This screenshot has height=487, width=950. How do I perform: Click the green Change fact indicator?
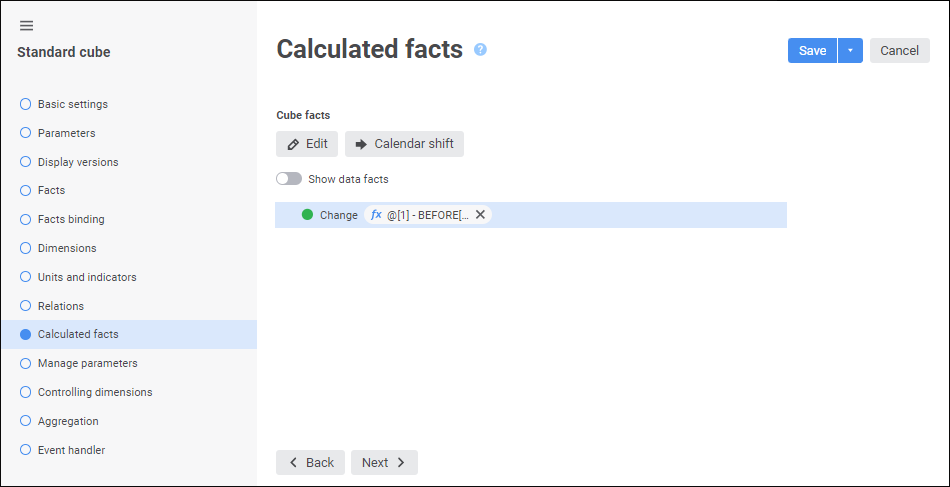pos(307,215)
